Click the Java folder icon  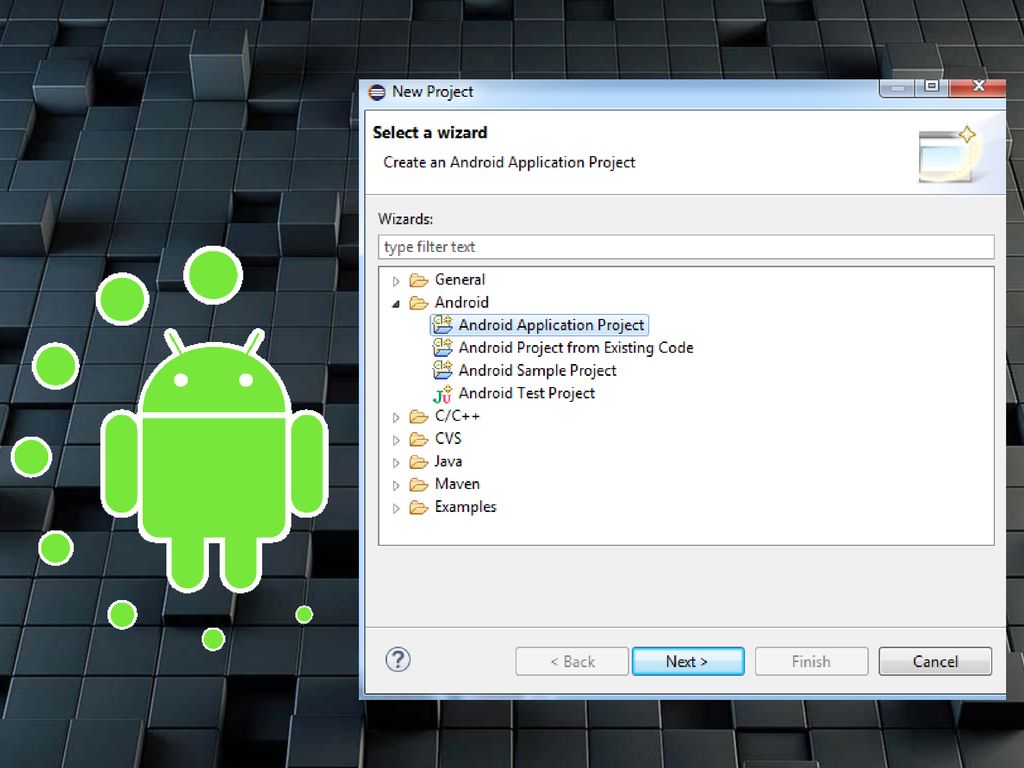pos(419,462)
